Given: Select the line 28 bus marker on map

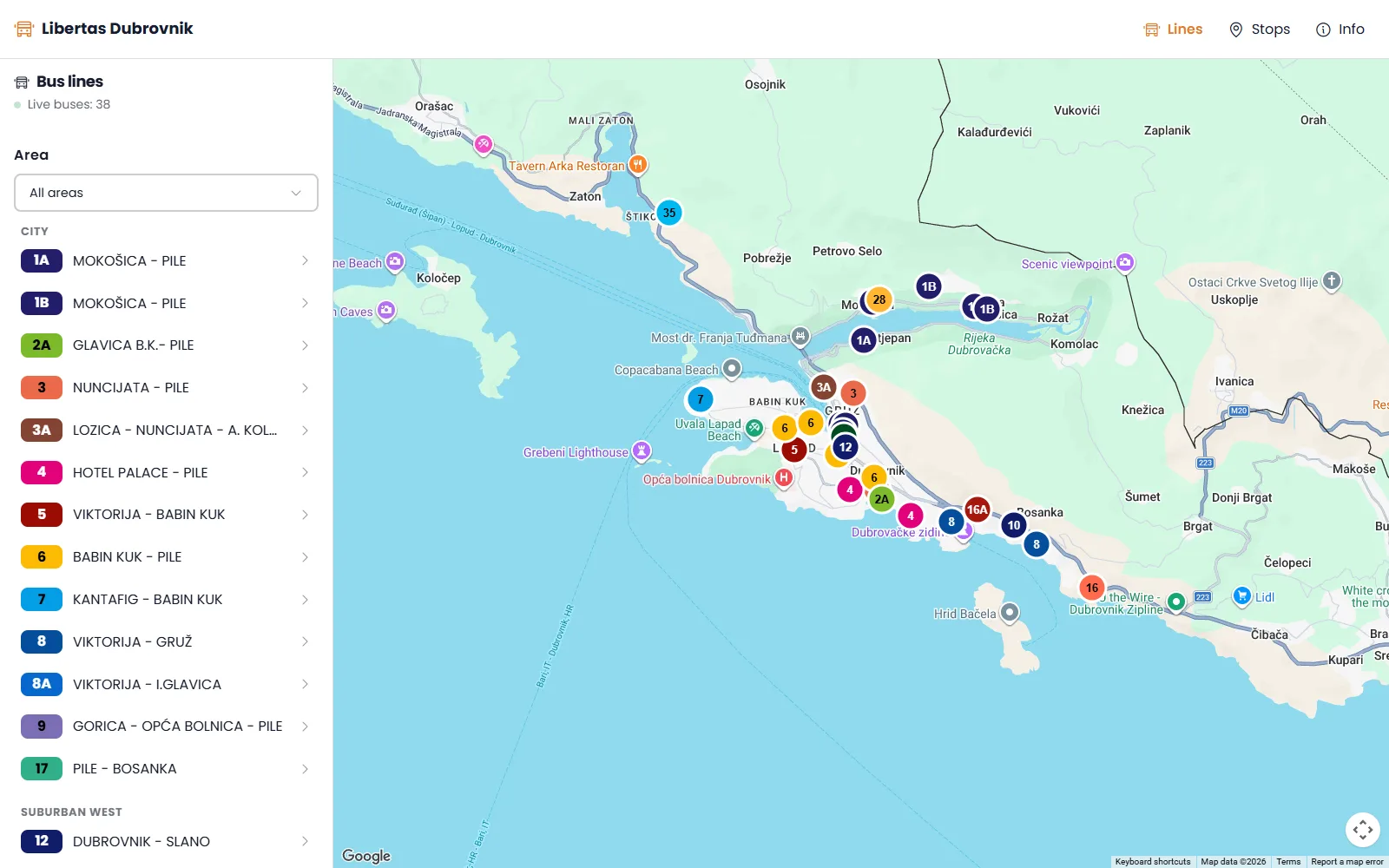Looking at the screenshot, I should point(879,299).
